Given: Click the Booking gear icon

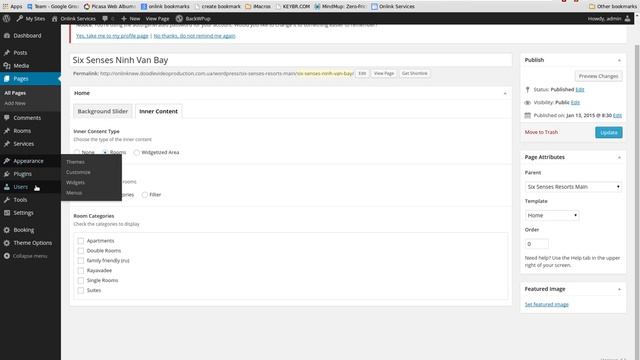Looking at the screenshot, I should point(7,230).
